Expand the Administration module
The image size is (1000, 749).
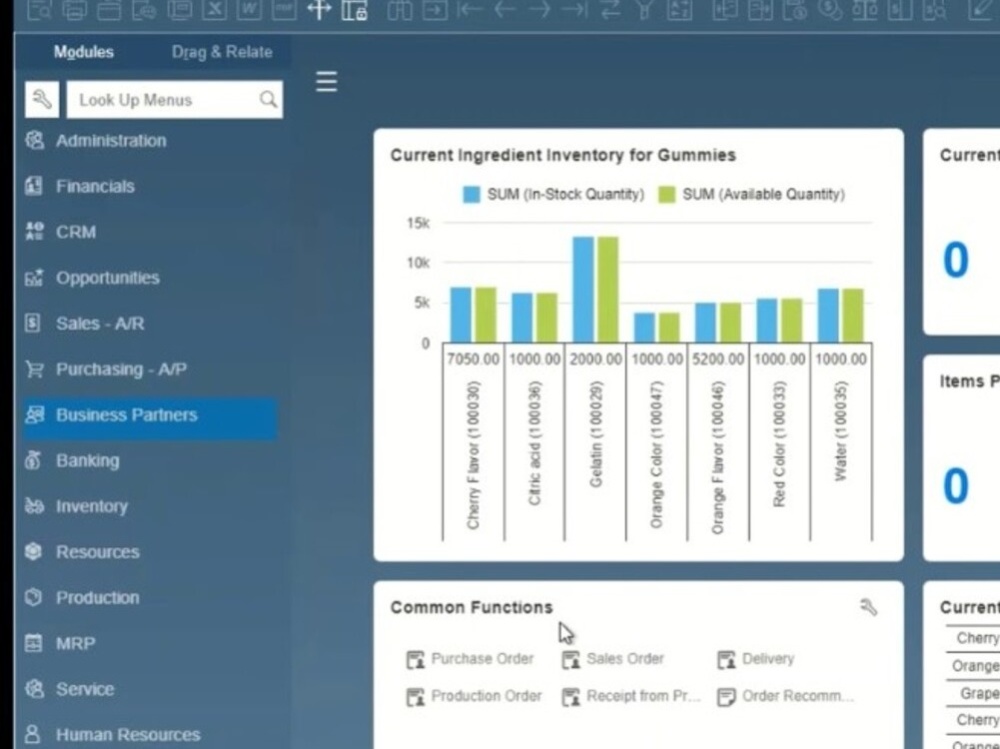[x=110, y=140]
